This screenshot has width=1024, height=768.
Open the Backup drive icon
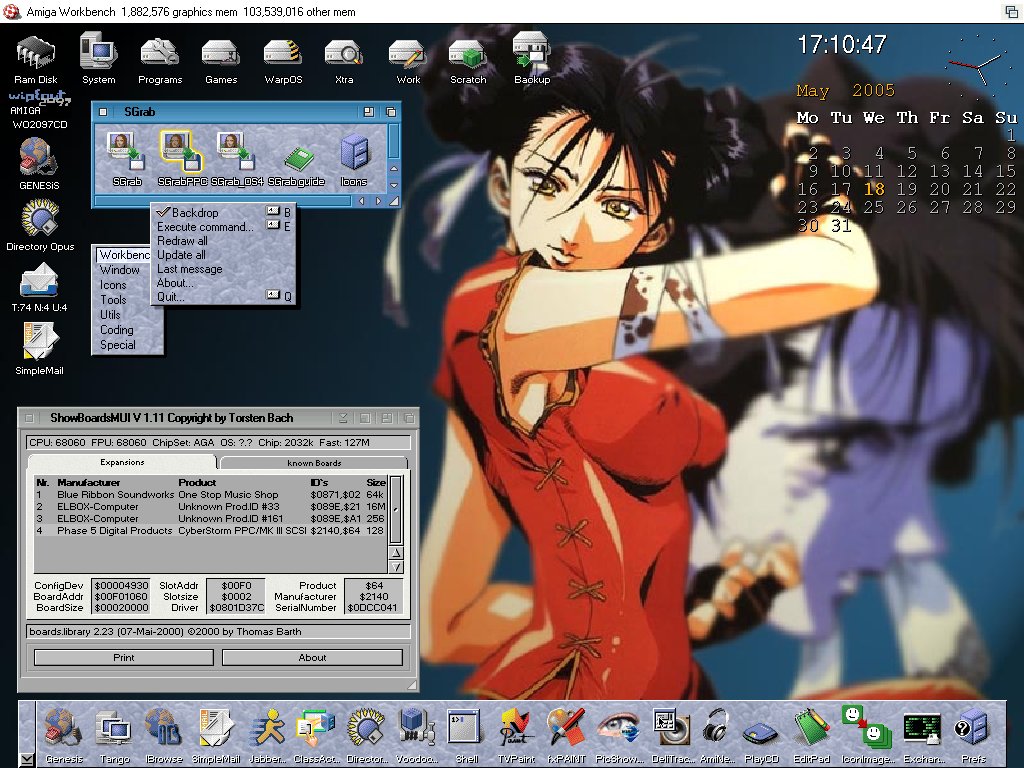pos(532,59)
